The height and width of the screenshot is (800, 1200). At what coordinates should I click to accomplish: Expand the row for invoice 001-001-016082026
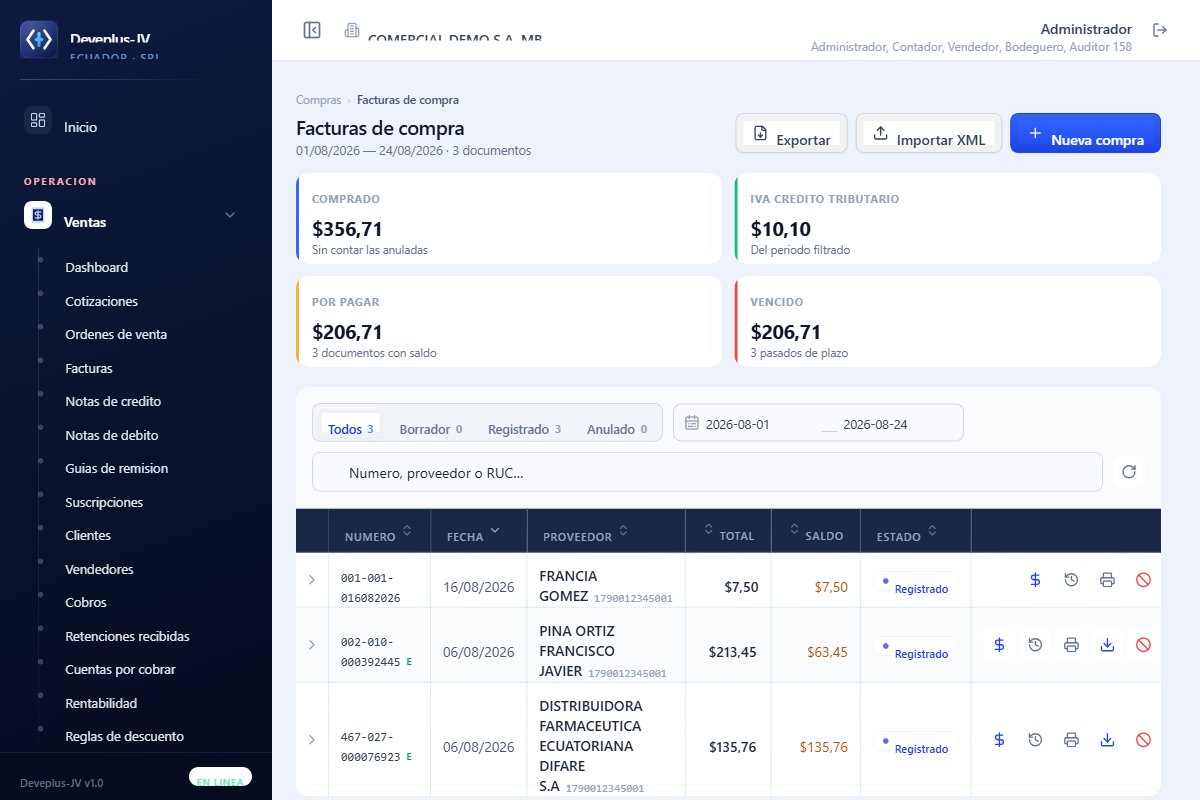pos(311,580)
